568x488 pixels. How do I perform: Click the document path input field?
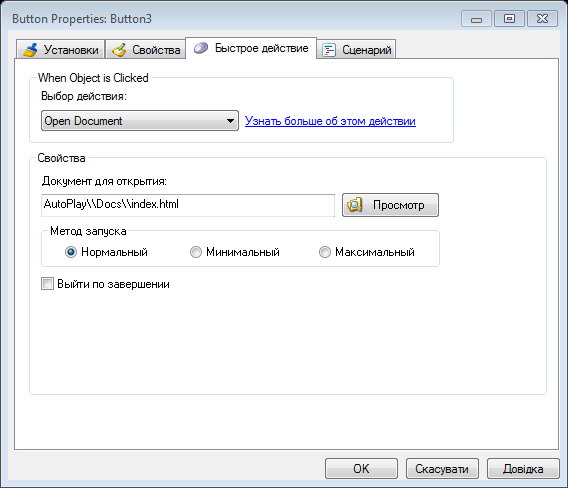point(188,205)
